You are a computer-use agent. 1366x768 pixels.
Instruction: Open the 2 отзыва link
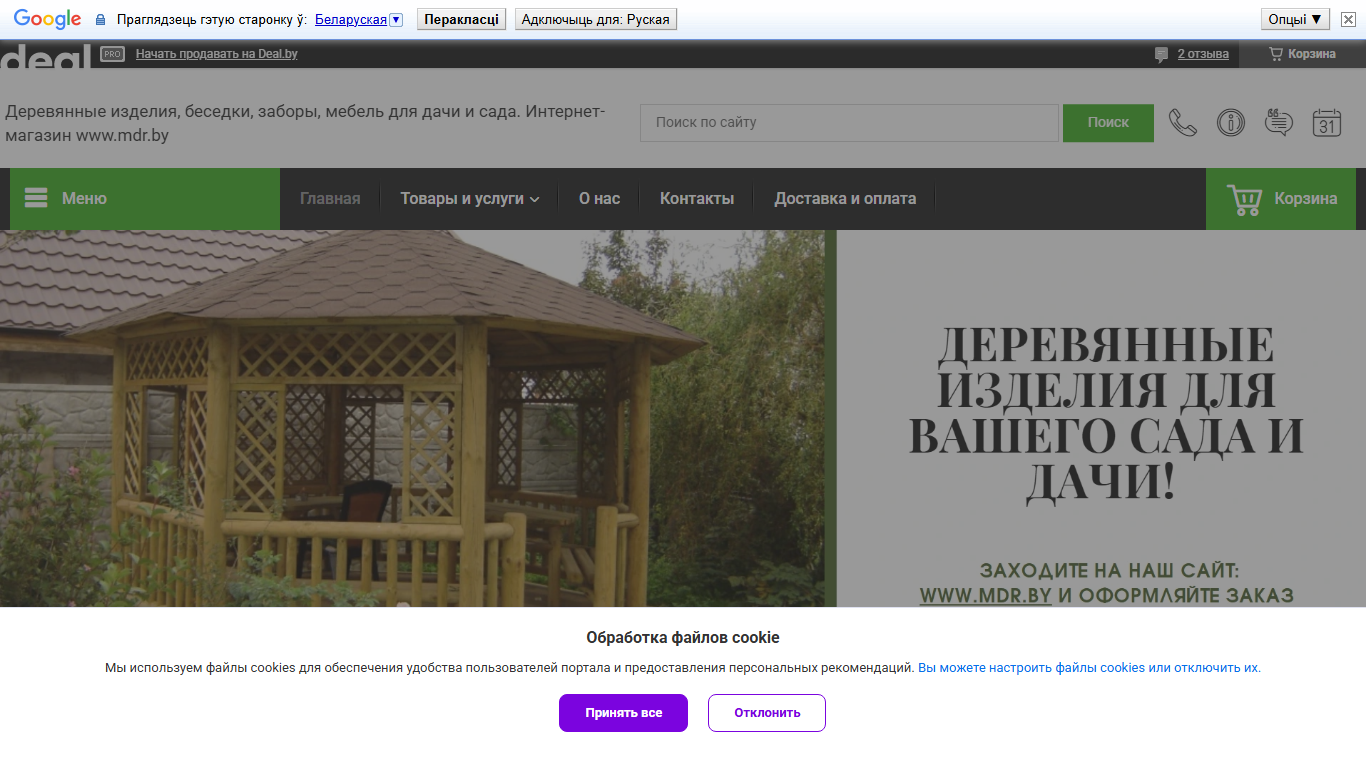(1203, 54)
